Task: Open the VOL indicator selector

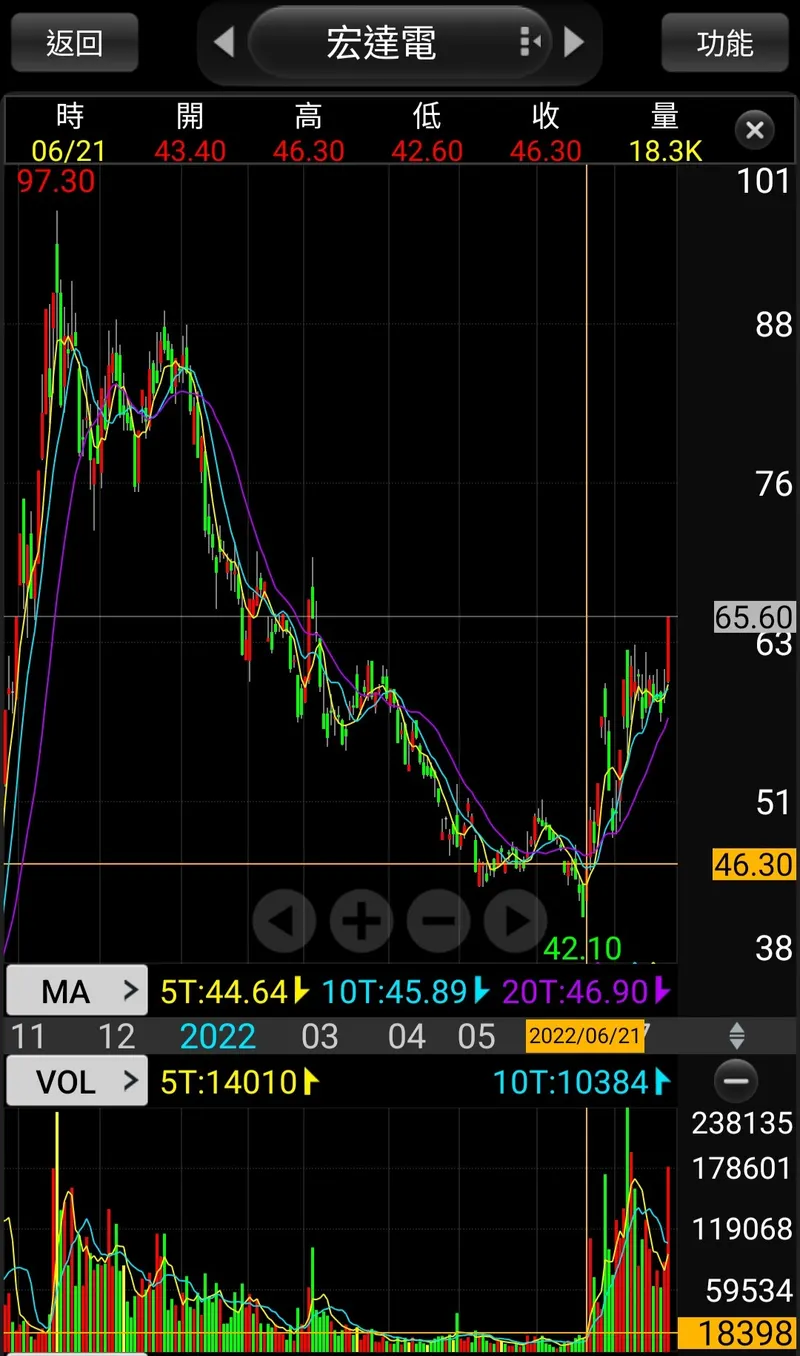Action: coord(77,1080)
